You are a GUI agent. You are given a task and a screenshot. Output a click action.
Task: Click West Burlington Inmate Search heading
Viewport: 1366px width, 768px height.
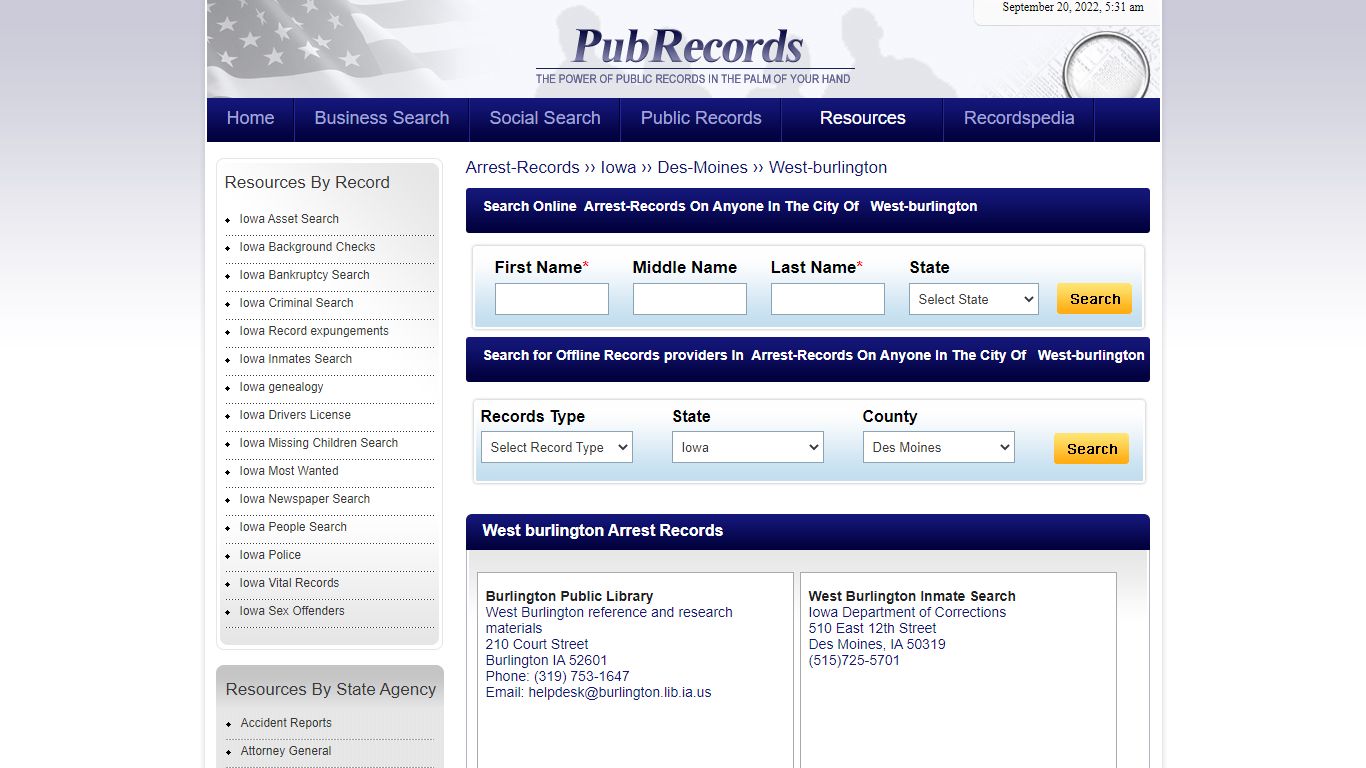coord(912,596)
